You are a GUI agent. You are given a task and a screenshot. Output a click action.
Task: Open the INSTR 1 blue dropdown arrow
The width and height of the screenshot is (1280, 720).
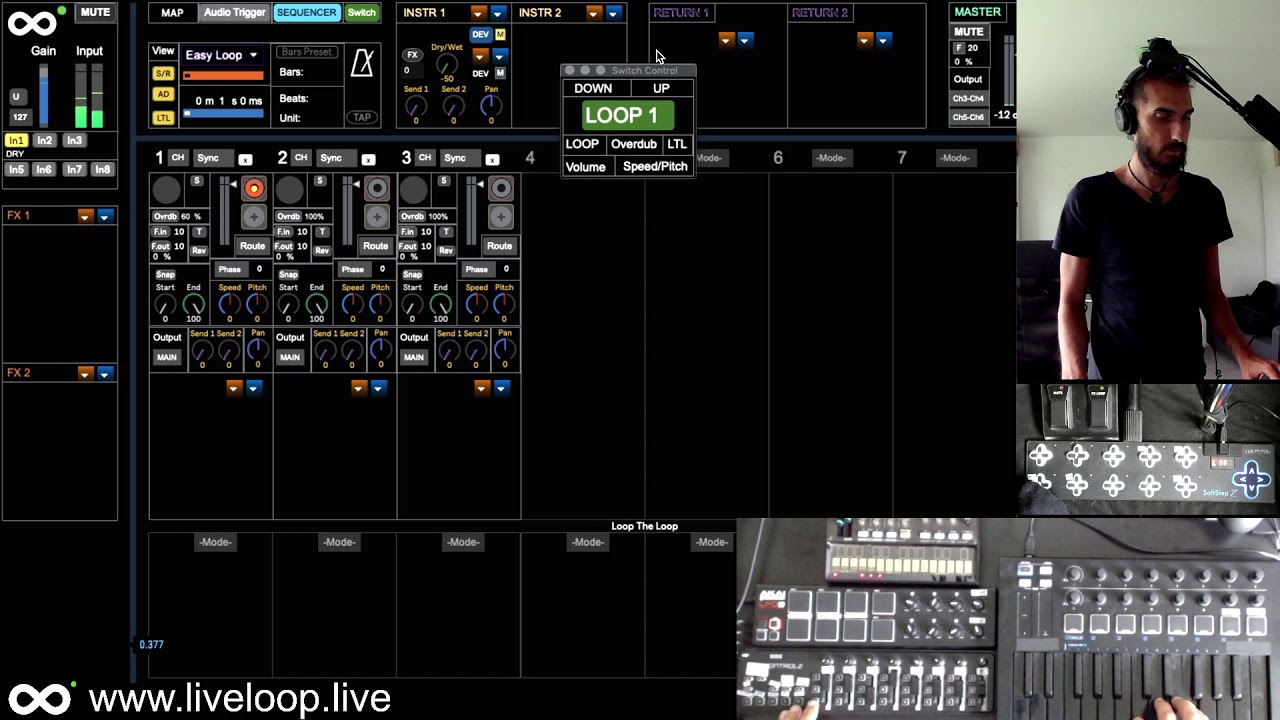[497, 13]
